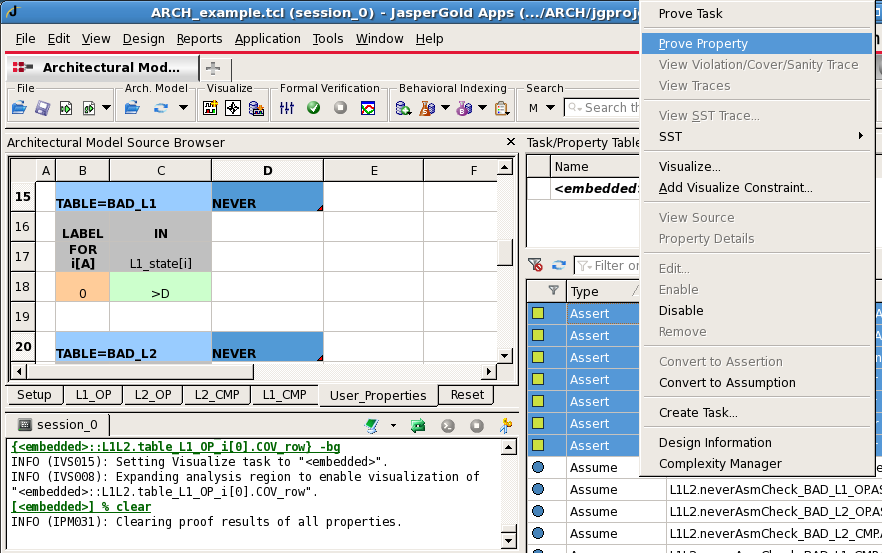Switch to the L2_CMP sheet tab
Image resolution: width=882 pixels, height=553 pixels.
[x=217, y=395]
